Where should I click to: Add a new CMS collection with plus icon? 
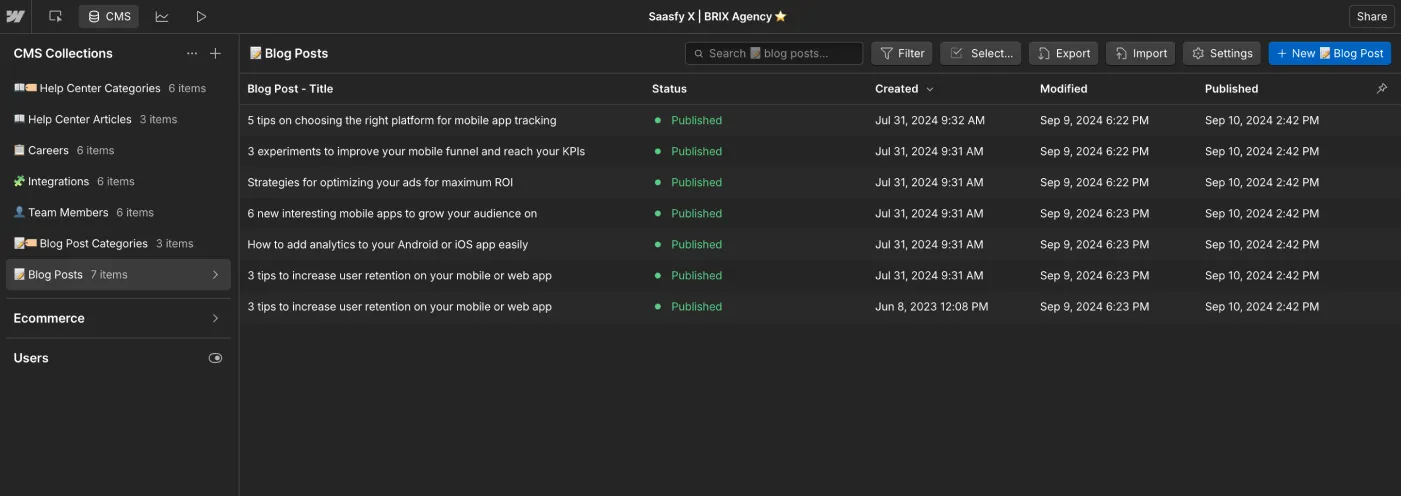[215, 53]
